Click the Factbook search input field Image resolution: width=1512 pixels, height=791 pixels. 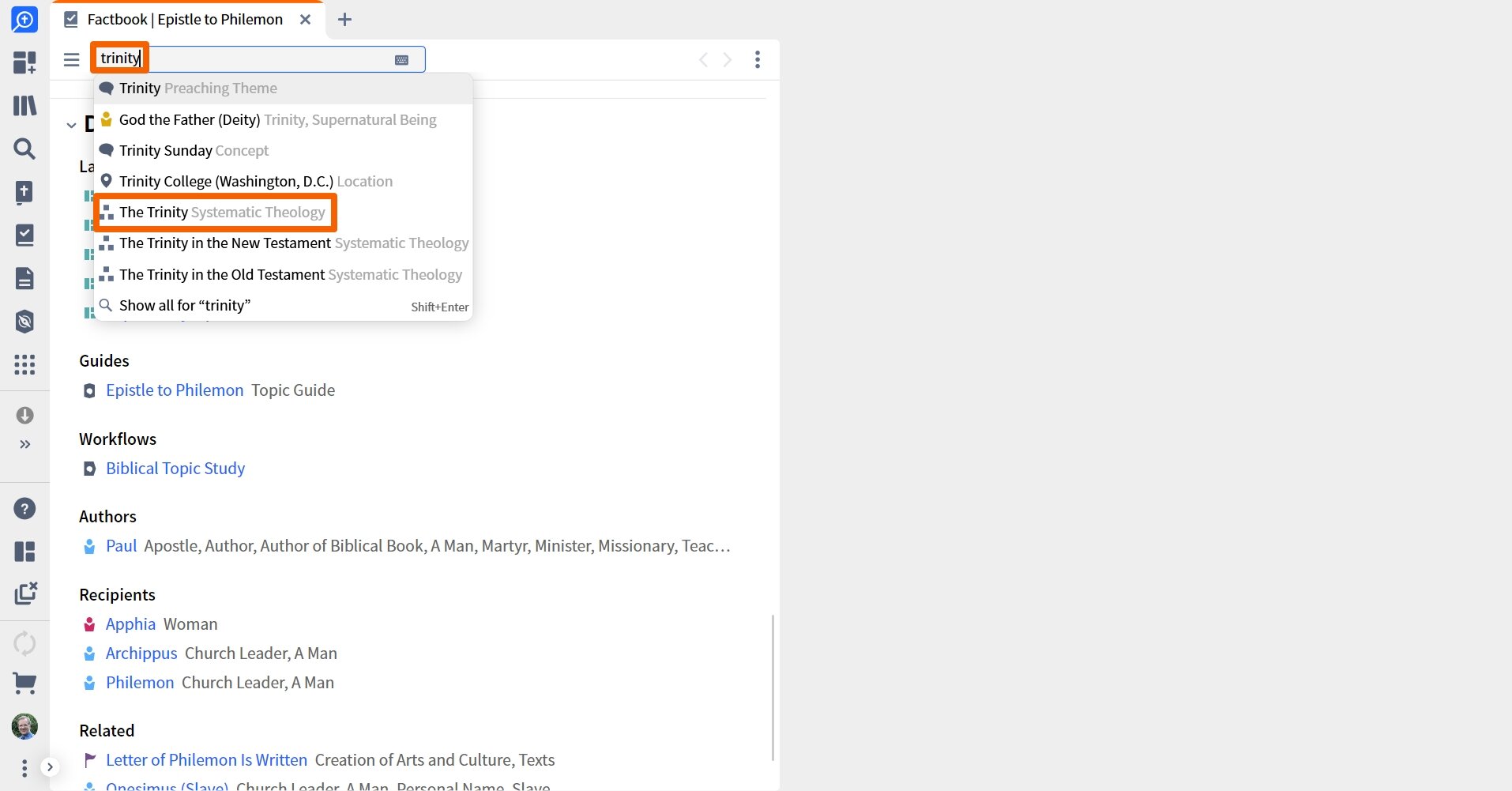pos(259,58)
